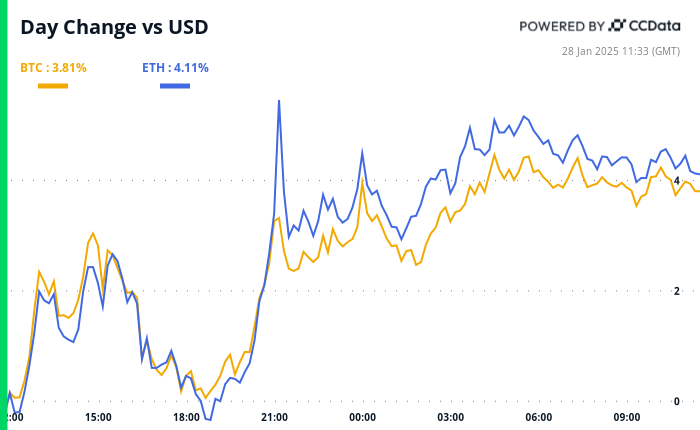Select the 18:00 x-axis time label

click(x=186, y=417)
